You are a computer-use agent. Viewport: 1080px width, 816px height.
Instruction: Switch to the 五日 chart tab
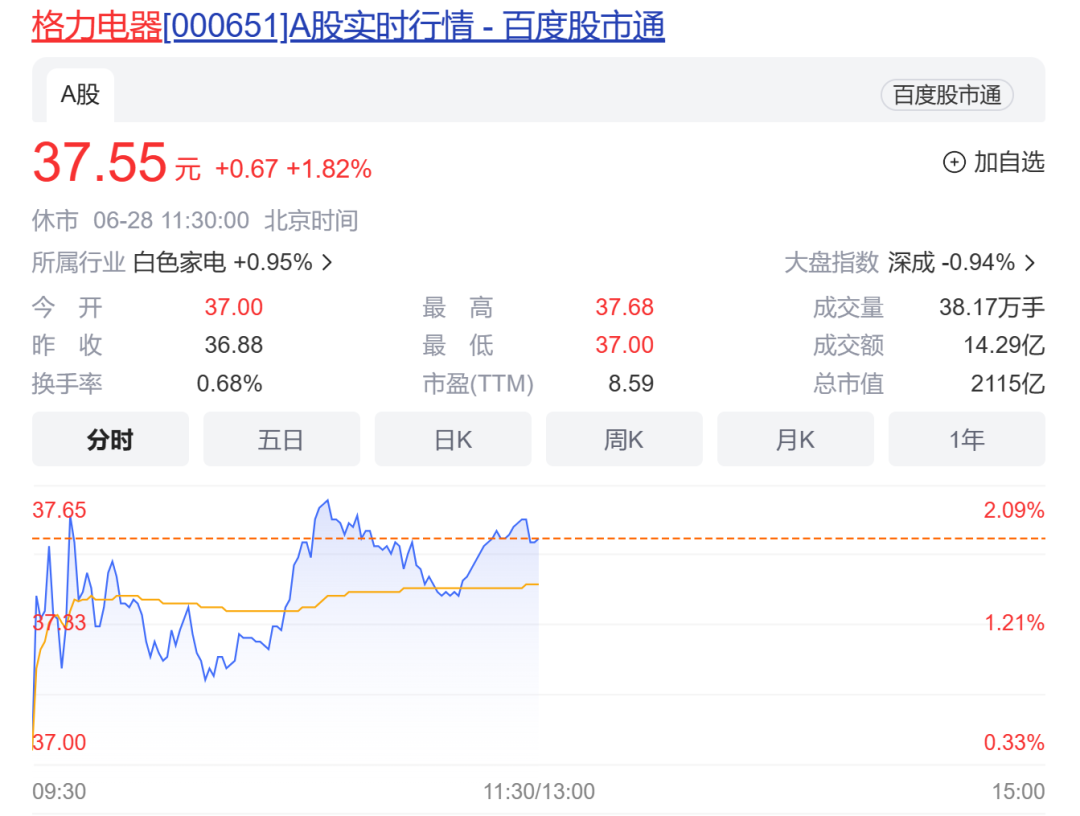[281, 439]
